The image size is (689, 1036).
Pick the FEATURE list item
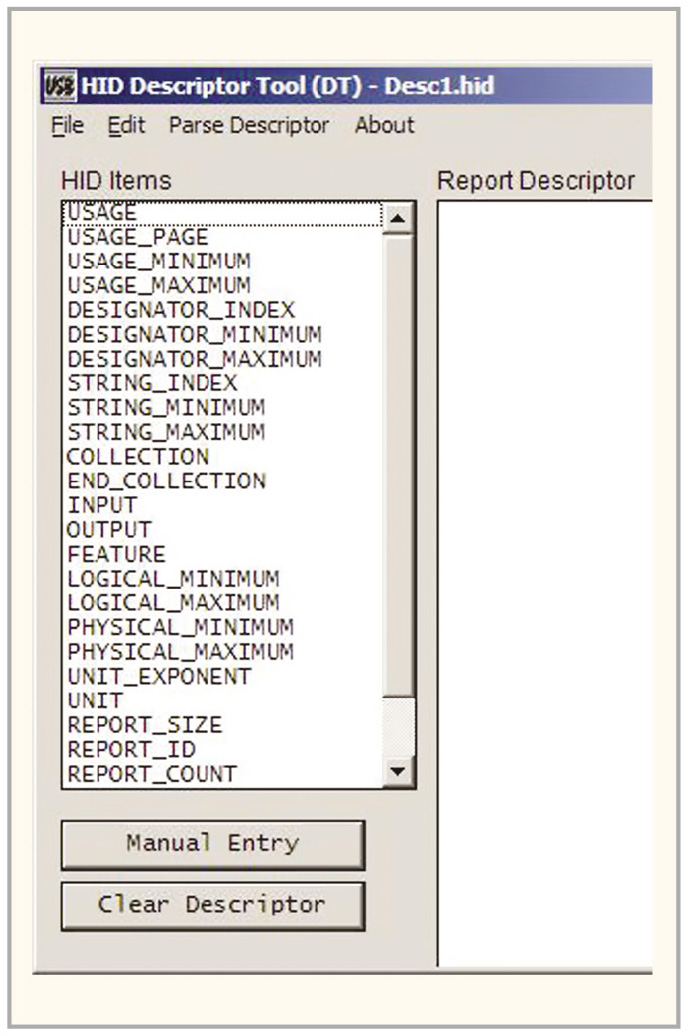click(116, 554)
